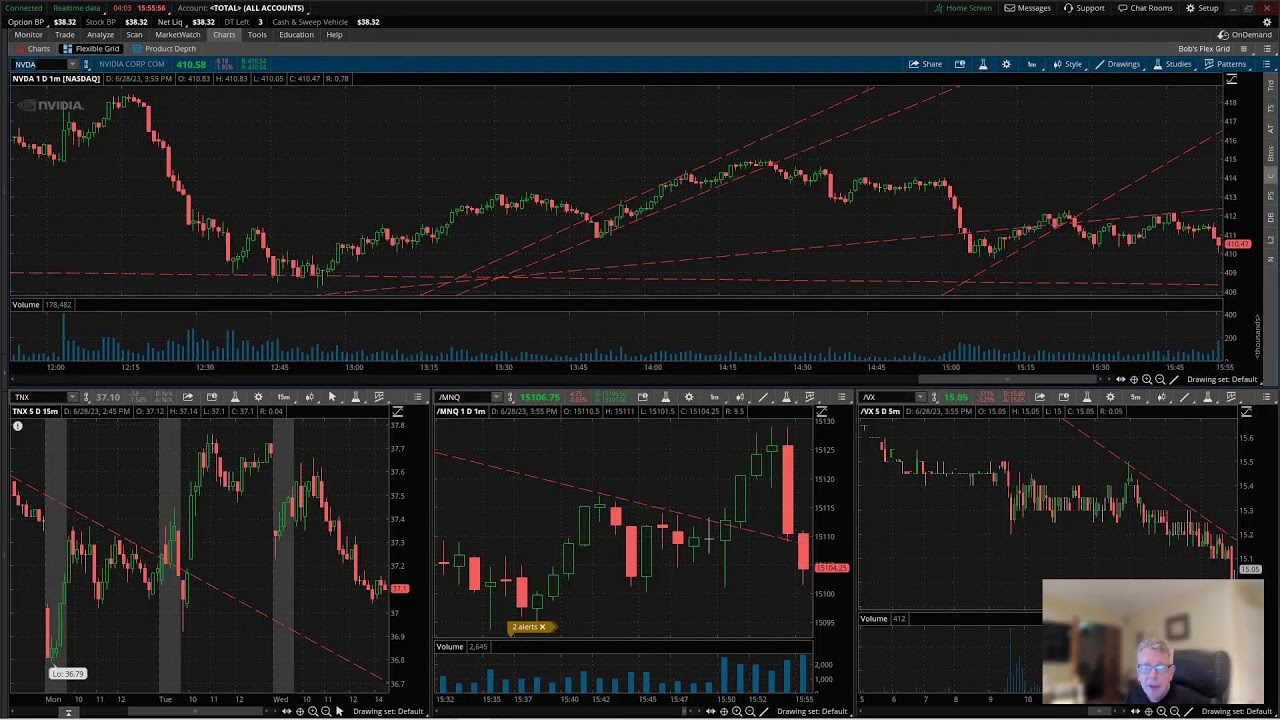Click the Volume label under NVDA chart
The image size is (1280, 720).
(26, 305)
